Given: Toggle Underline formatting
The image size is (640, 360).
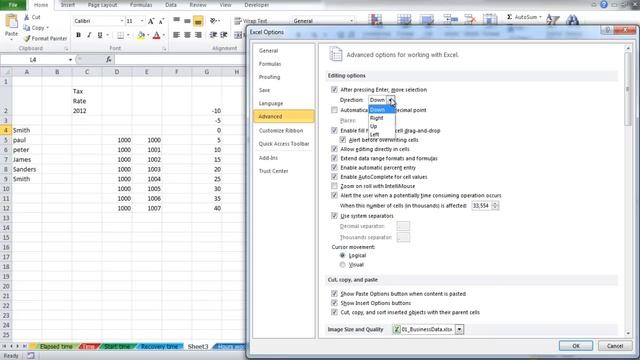Looking at the screenshot, I should pos(100,36).
